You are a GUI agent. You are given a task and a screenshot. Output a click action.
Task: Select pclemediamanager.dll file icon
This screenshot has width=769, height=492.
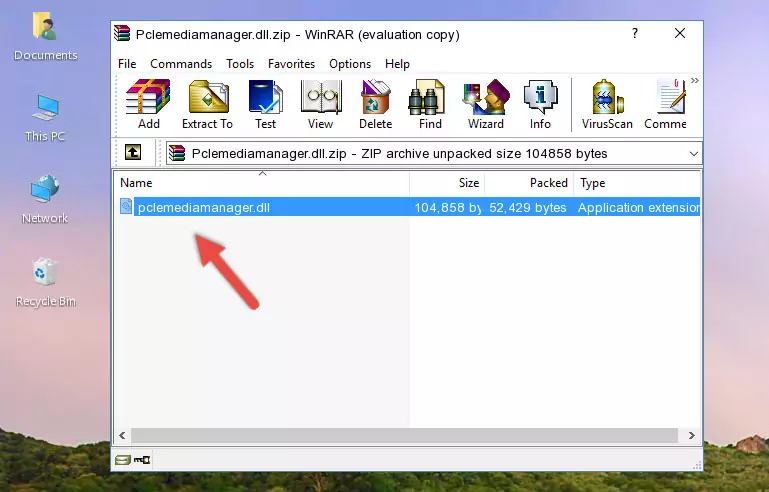[126, 207]
